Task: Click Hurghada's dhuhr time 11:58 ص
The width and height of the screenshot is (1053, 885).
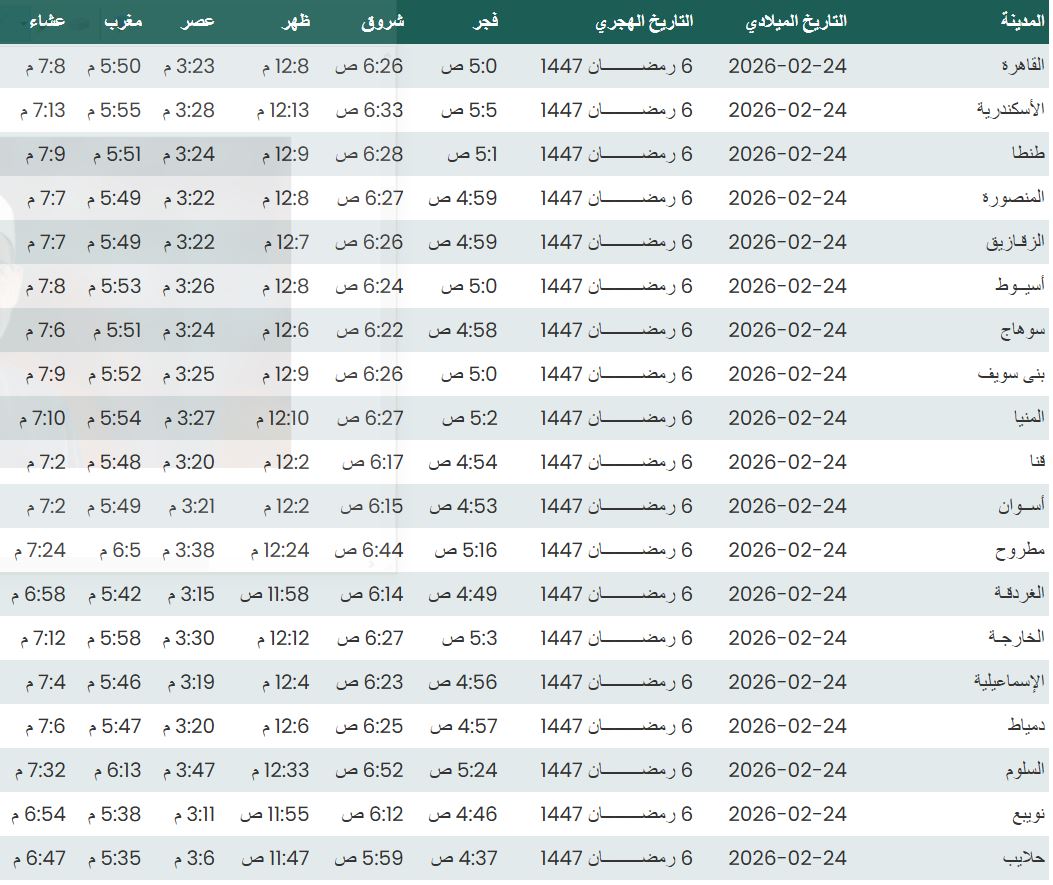Action: tap(275, 594)
